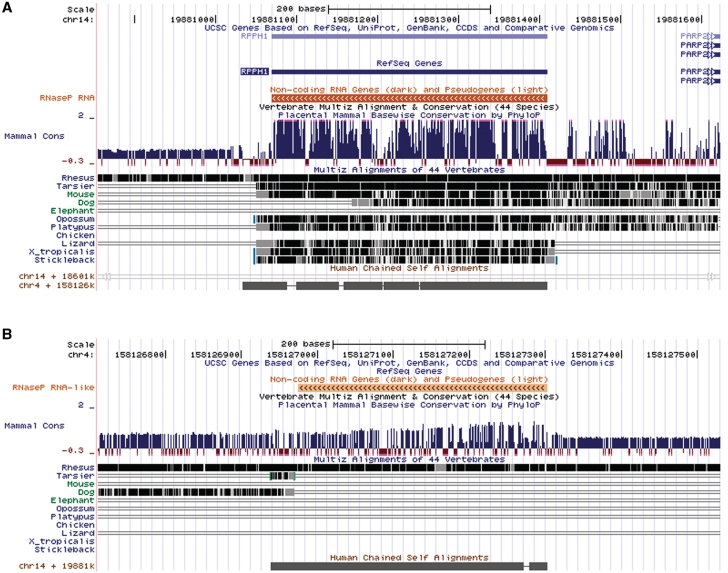Screen dimensions: 728x573
Task: Select the Tarsier species label in panel A
Action: click(75, 186)
